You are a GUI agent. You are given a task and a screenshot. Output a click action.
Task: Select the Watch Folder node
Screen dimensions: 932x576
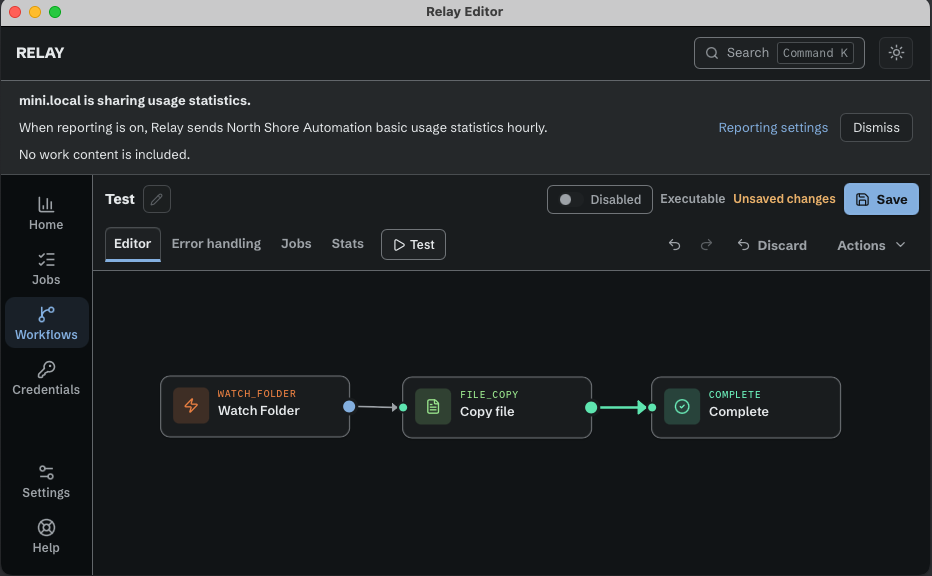coord(255,407)
